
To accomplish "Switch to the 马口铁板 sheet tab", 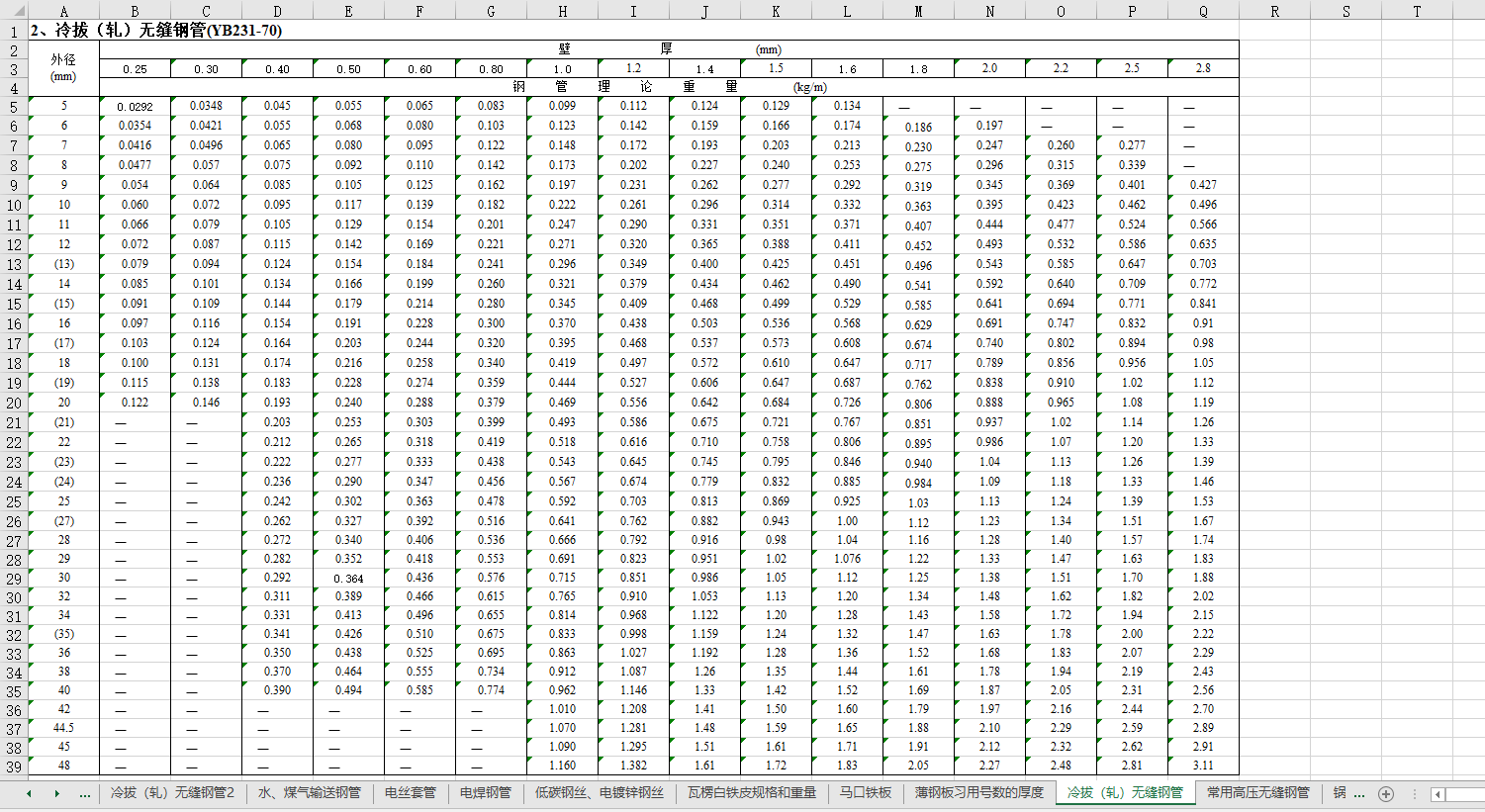I will pos(866,793).
